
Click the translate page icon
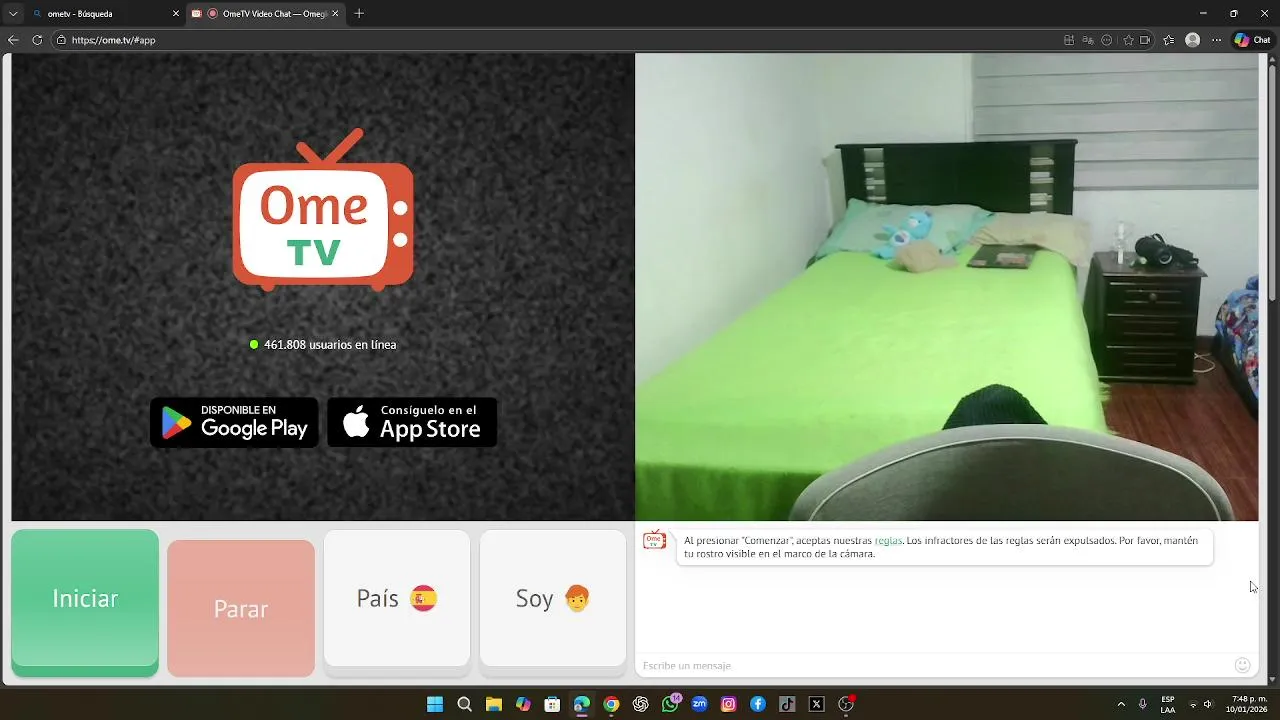(x=1088, y=40)
